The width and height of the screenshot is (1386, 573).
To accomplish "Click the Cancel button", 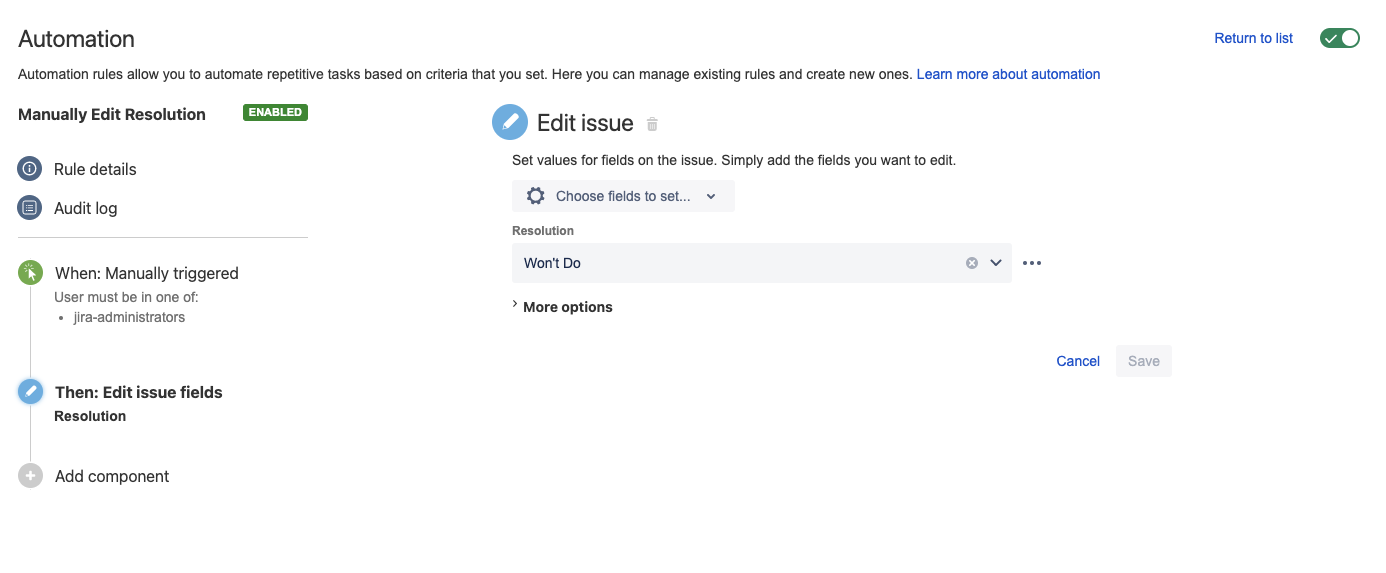I will point(1078,361).
